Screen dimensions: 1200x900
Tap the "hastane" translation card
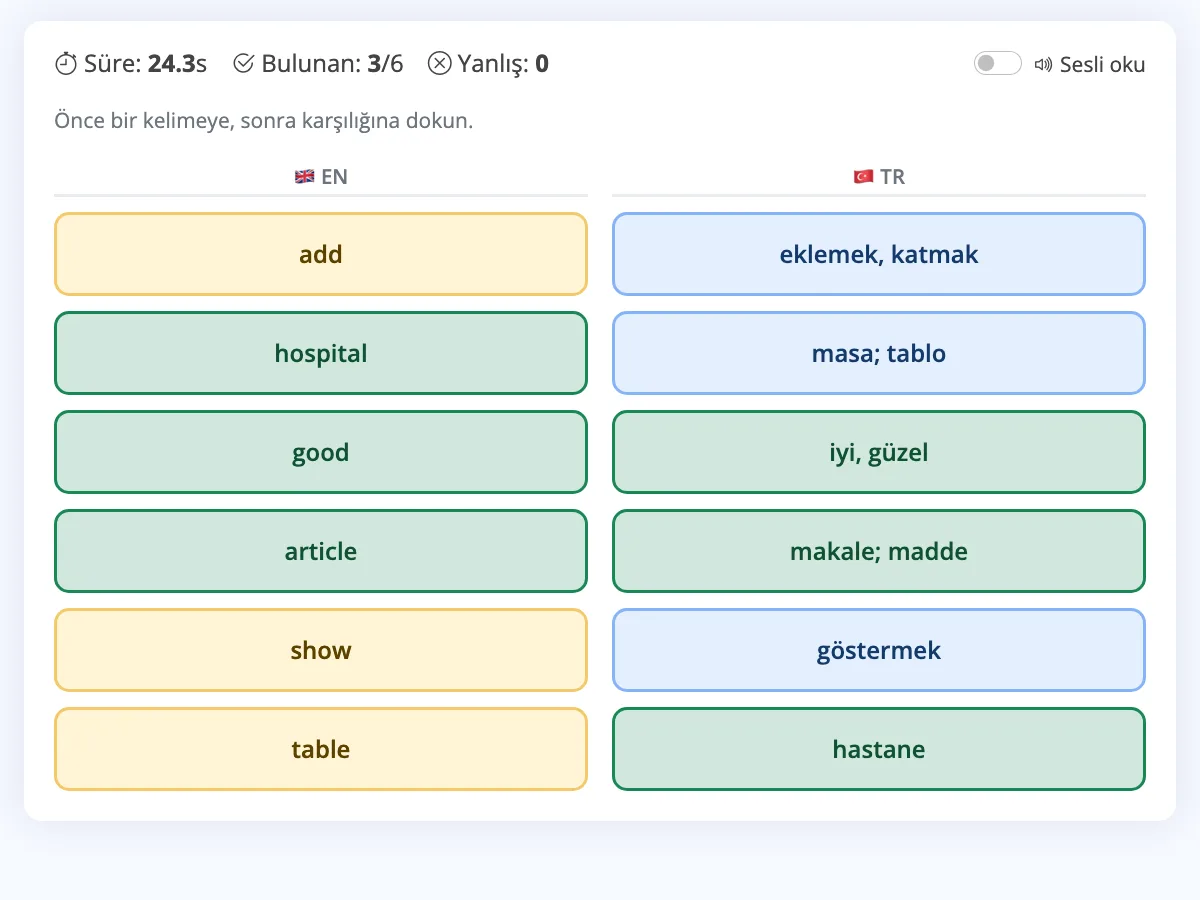[x=879, y=749]
